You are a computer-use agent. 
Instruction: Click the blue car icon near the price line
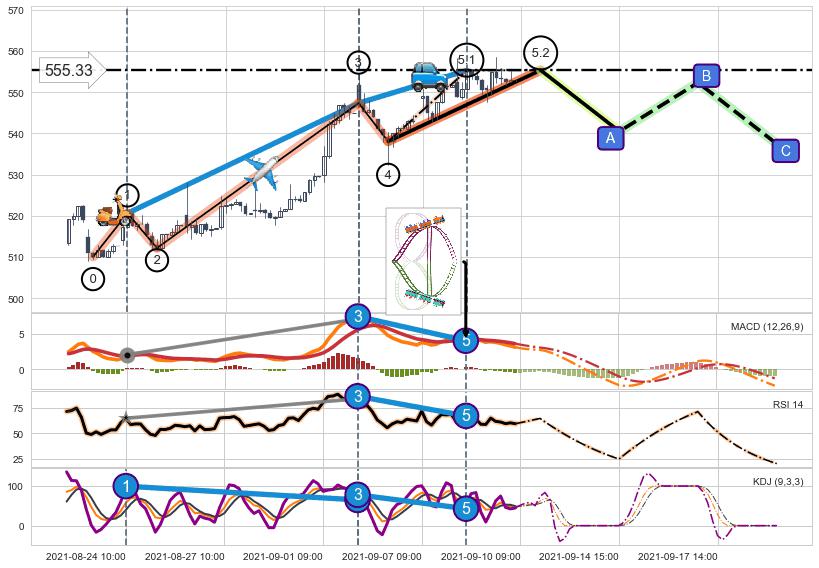(x=429, y=76)
